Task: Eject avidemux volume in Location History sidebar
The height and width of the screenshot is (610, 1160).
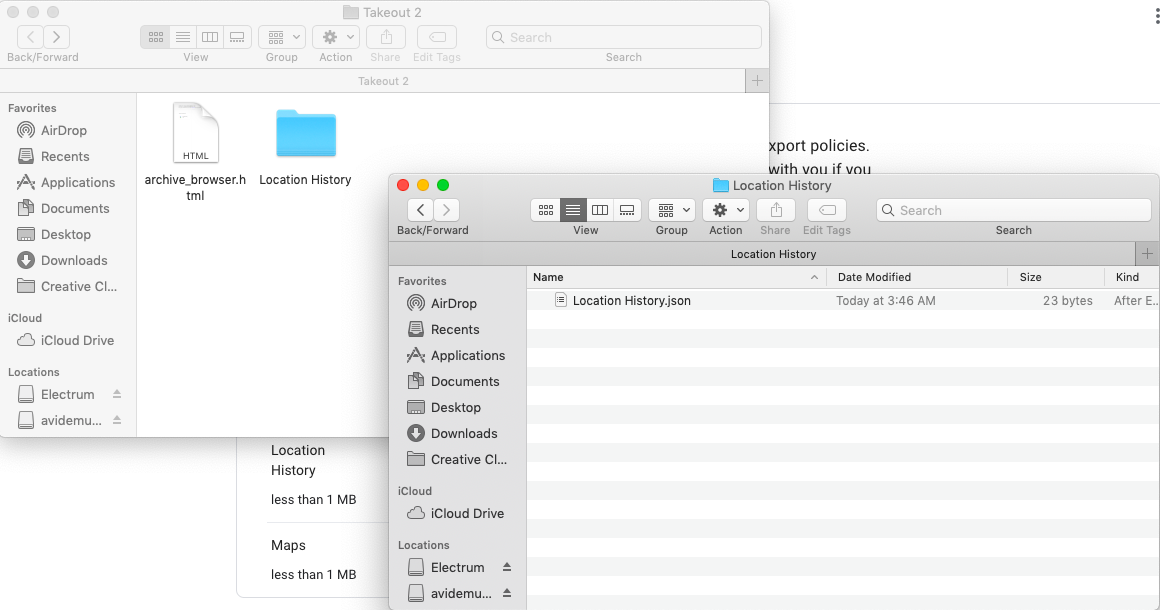Action: coord(507,593)
